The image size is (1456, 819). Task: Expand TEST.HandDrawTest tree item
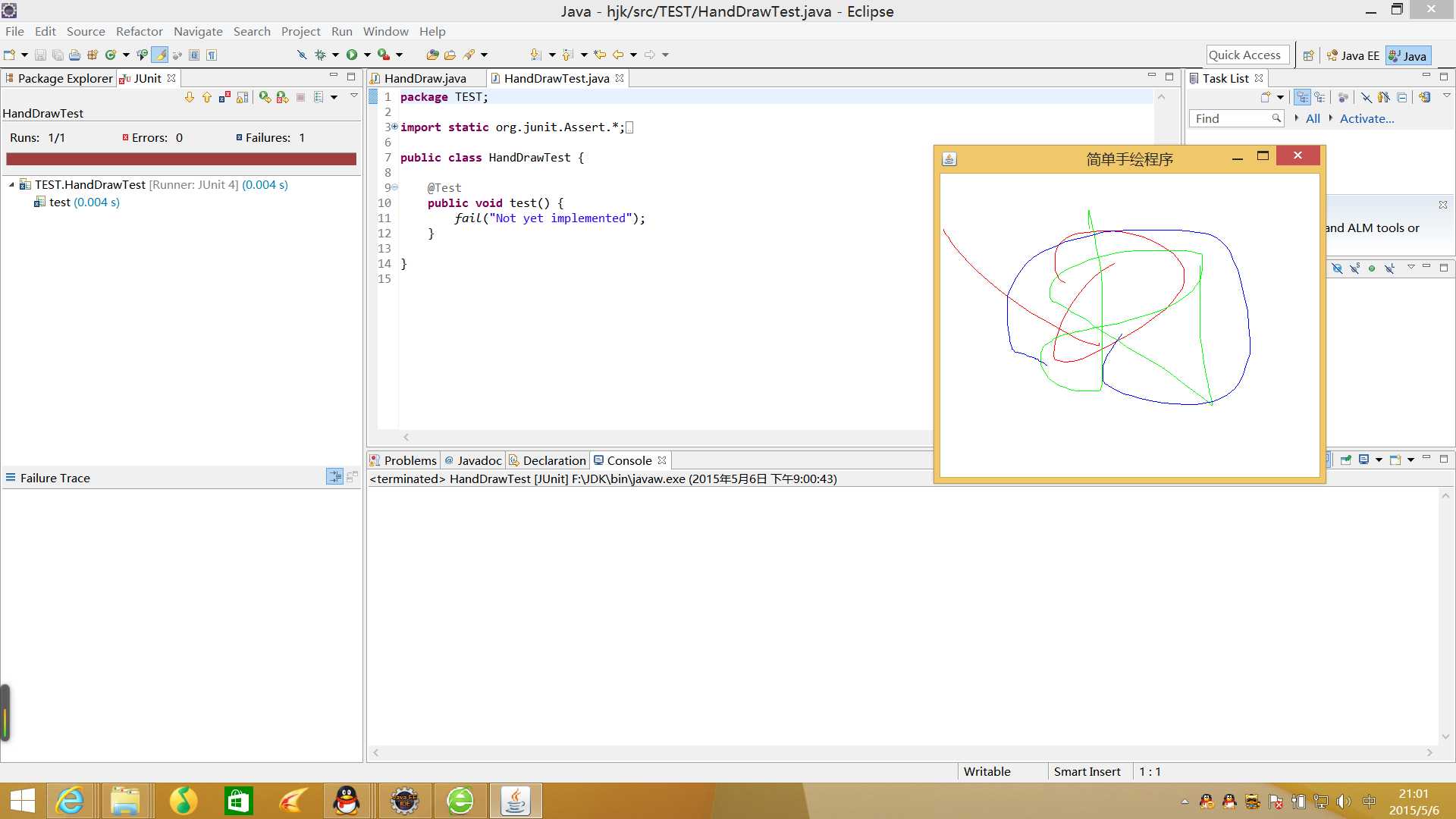[10, 184]
